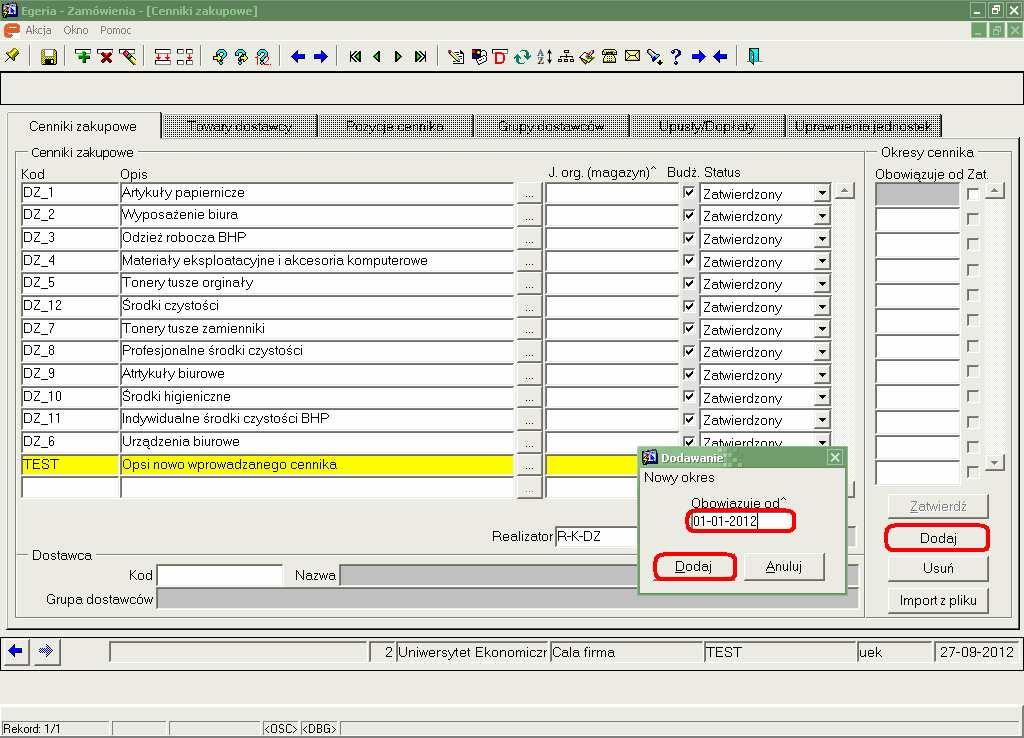Viewport: 1024px width, 738px height.
Task: Open Status dropdown for Tonery tusze zamienniki
Action: click(x=822, y=329)
